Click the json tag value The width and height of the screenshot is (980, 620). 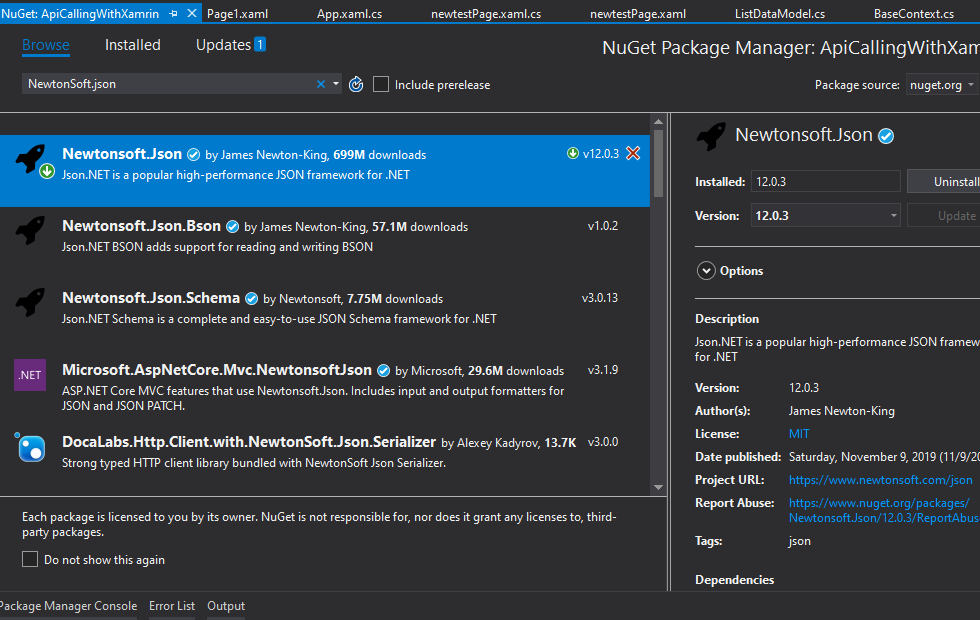pos(799,541)
